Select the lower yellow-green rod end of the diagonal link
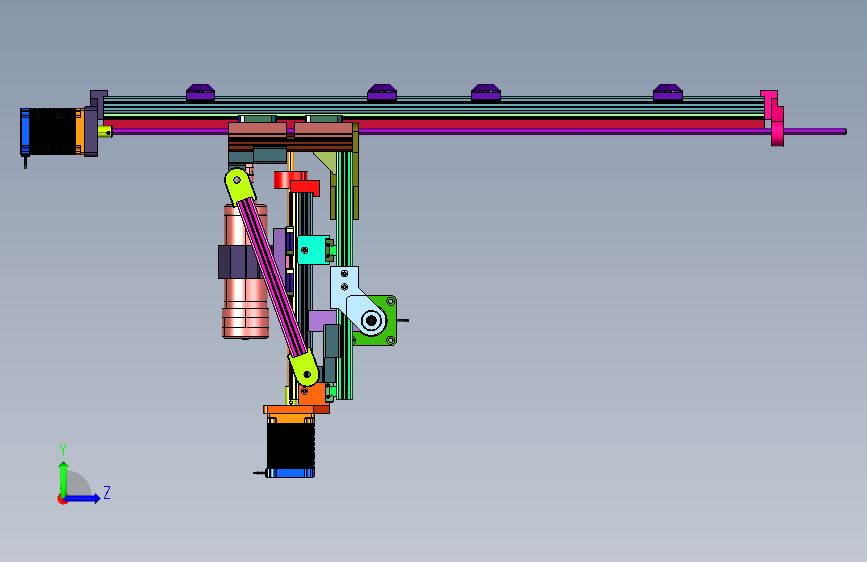Viewport: 867px width, 562px height. coord(304,368)
